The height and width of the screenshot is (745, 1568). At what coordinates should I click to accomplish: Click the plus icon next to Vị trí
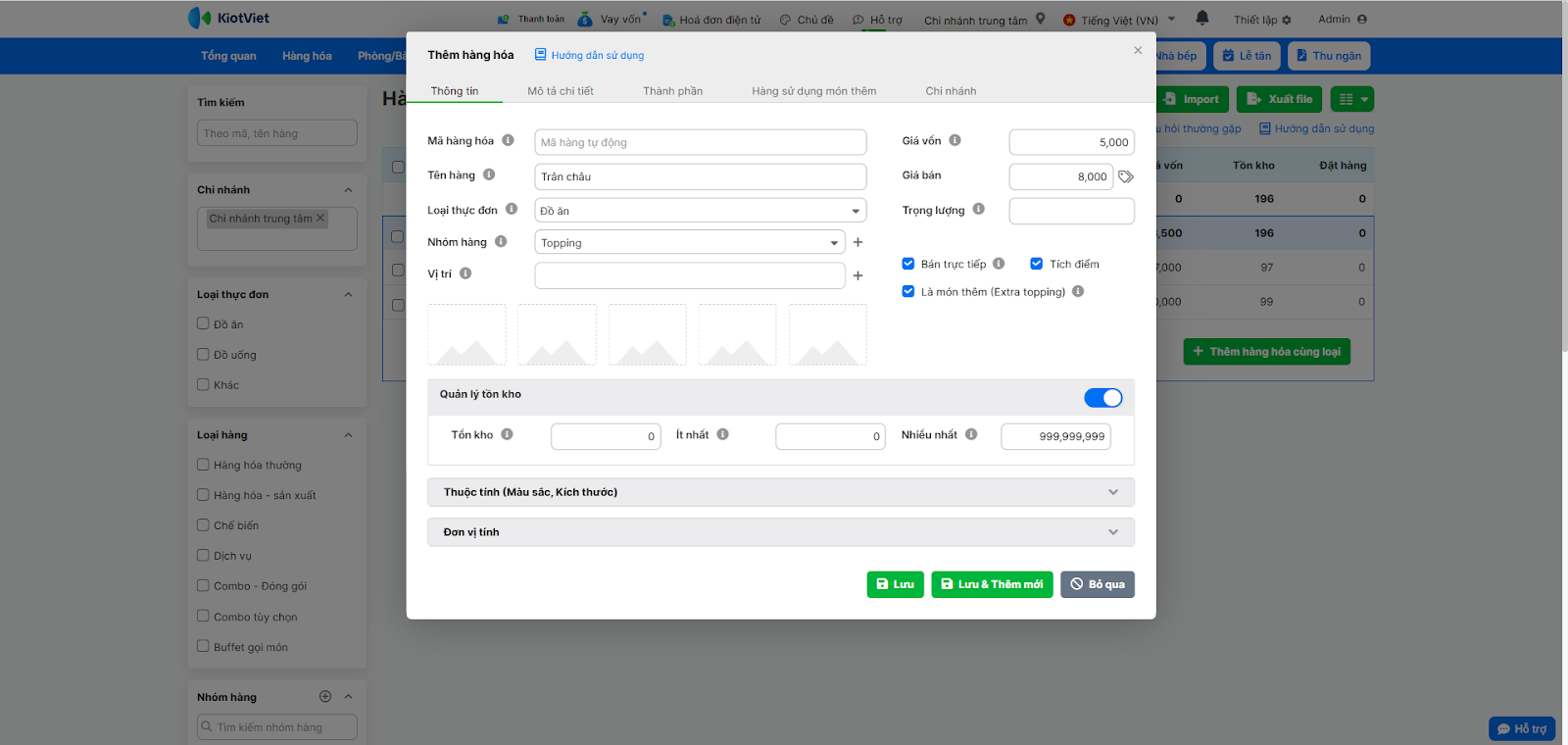(858, 276)
